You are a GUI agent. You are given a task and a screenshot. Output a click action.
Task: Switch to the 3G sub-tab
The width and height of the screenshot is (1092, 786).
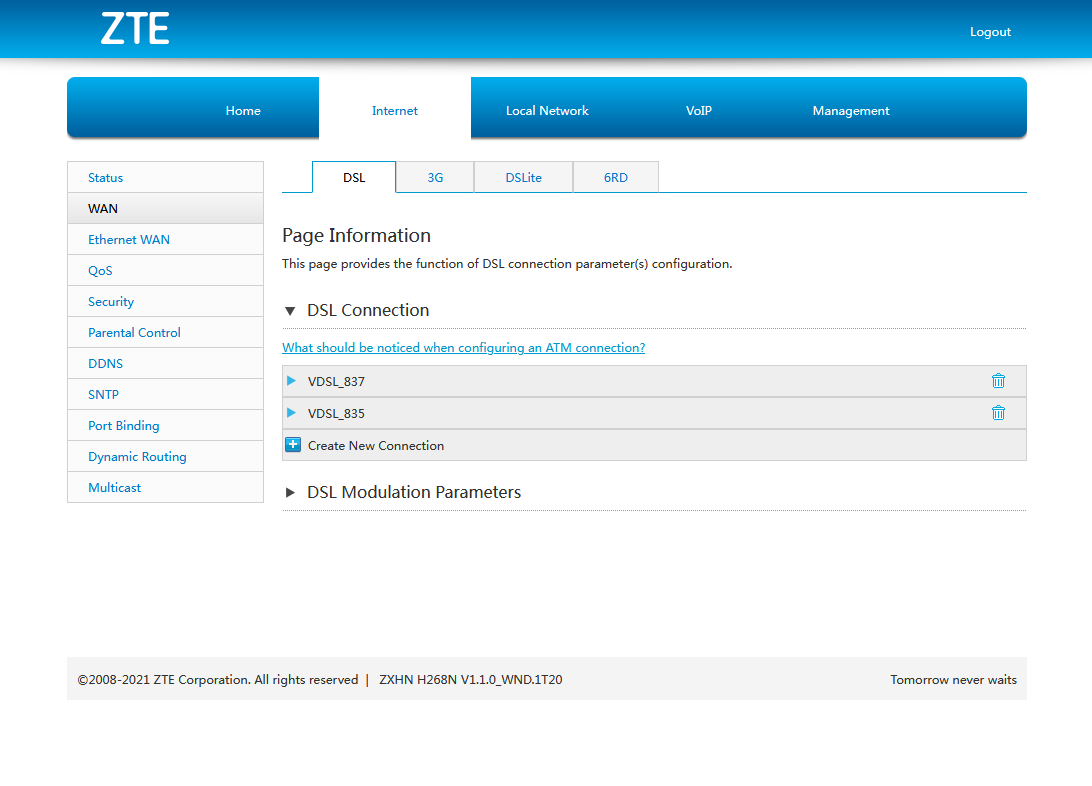[x=435, y=178]
